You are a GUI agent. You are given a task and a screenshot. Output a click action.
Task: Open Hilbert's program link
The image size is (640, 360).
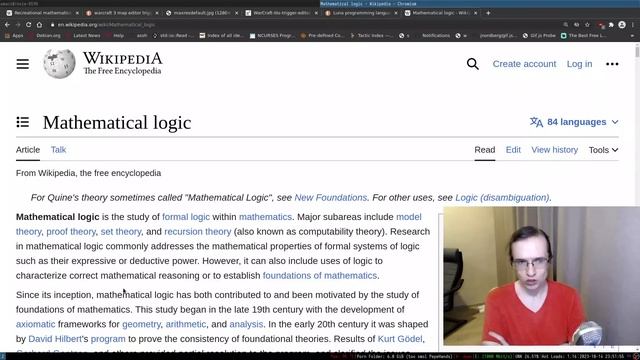coord(108,339)
